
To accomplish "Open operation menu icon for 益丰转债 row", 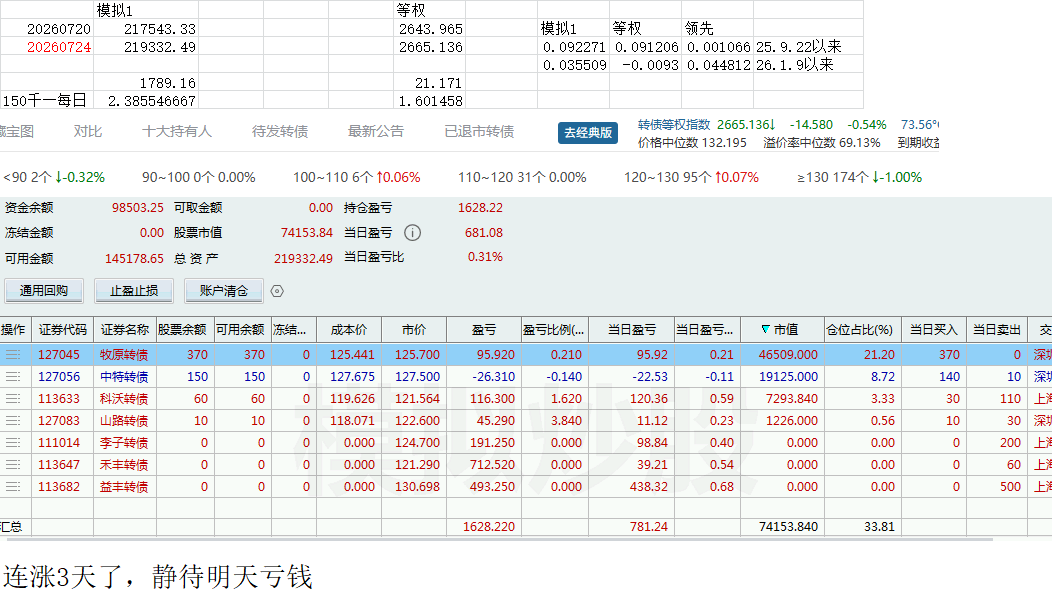I will 13,486.
